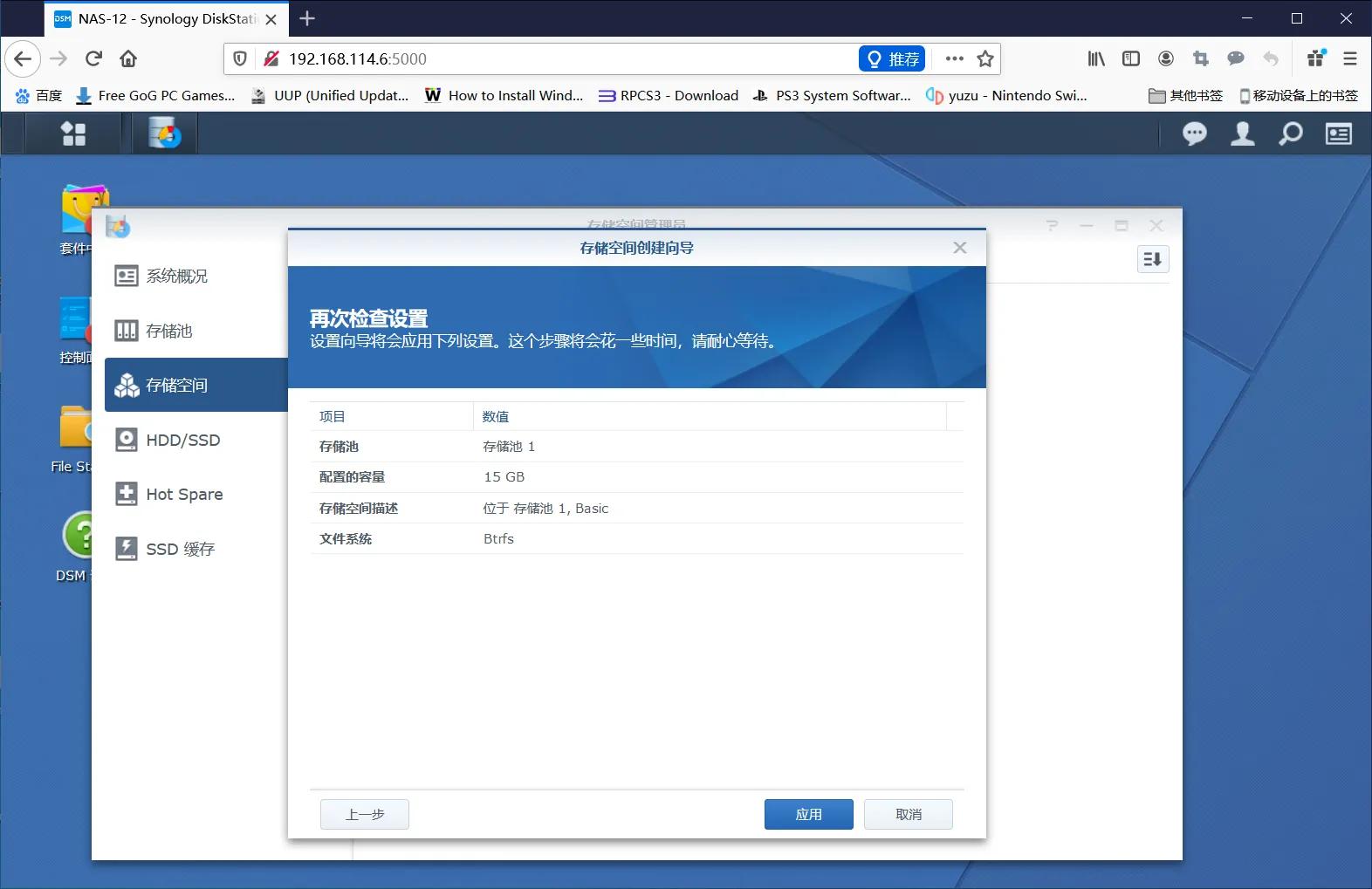Select 存储池 in the sidebar
Viewport: 1372px width, 889px height.
click(x=196, y=331)
